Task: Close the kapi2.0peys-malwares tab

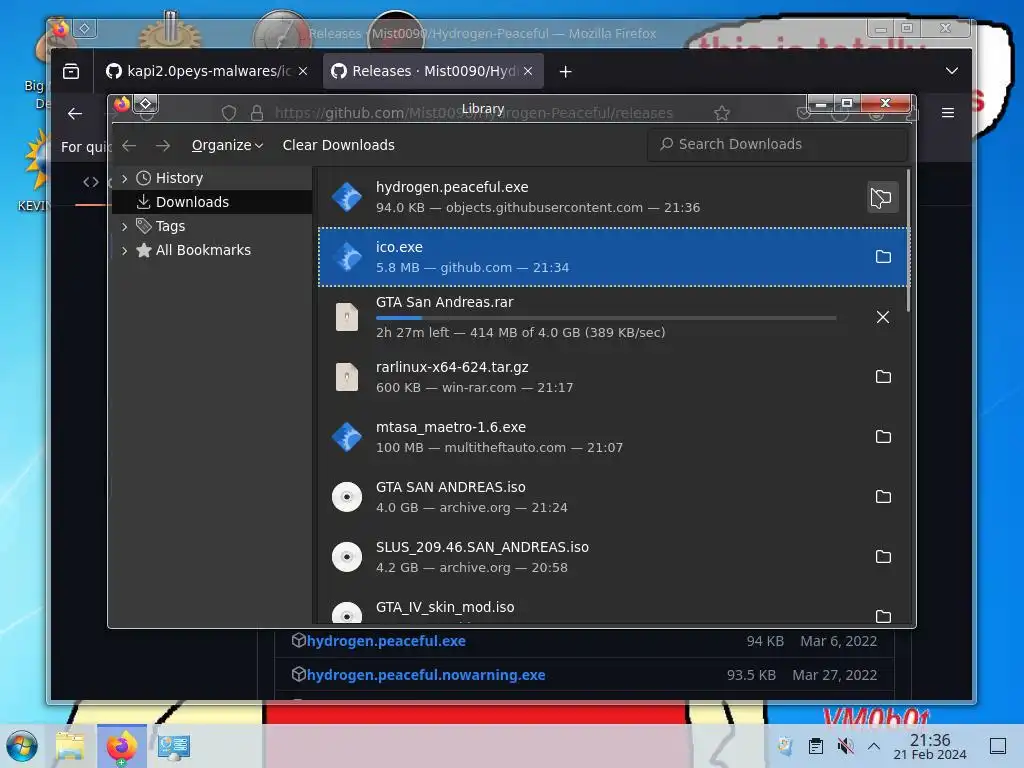Action: (303, 71)
